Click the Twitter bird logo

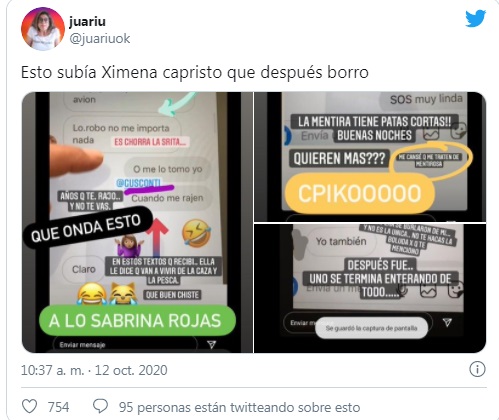(476, 18)
